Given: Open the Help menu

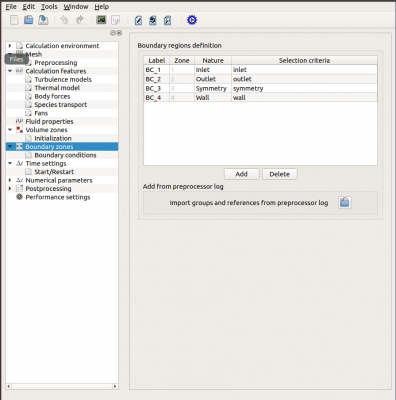Looking at the screenshot, I should tap(102, 7).
